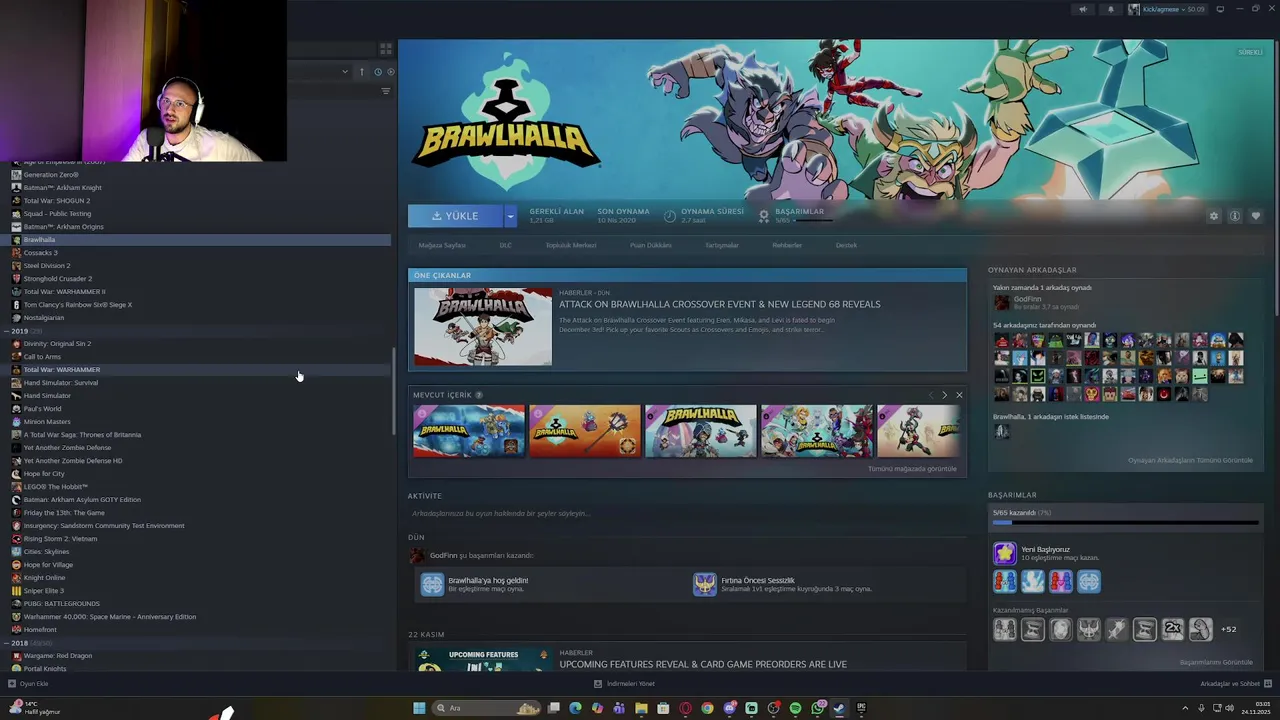Open İndirmeleri Yönet downloads manager
Screen dimensions: 1280x720
[624, 684]
